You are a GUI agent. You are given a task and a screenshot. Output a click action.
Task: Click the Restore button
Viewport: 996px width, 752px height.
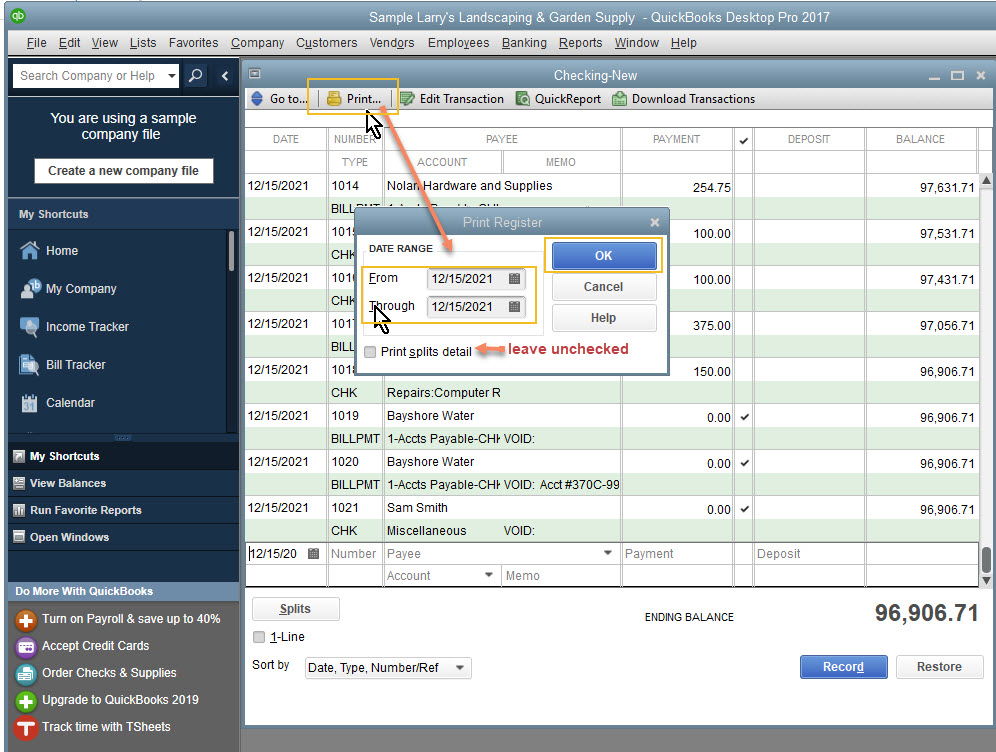pyautogui.click(x=939, y=667)
